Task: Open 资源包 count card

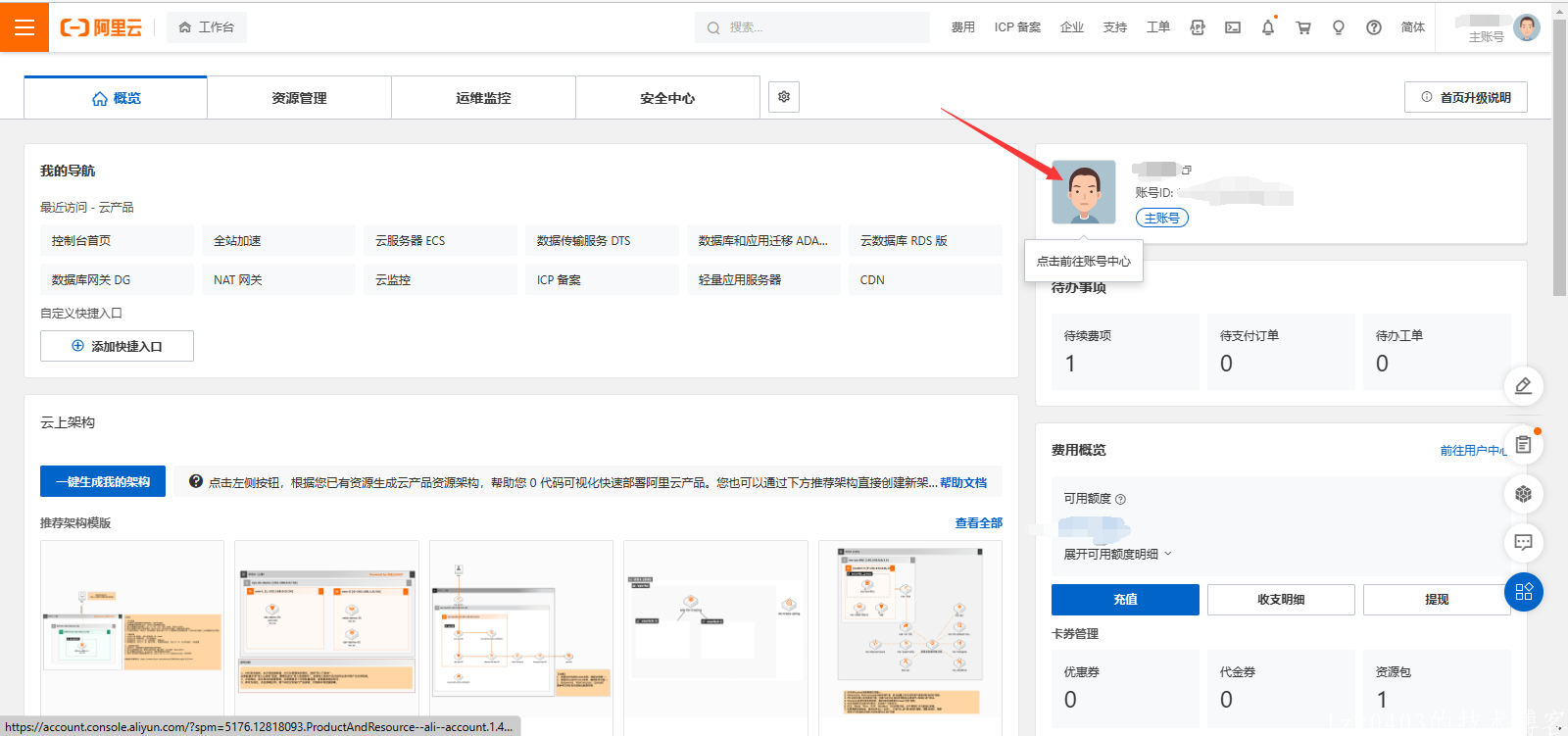Action: pos(1437,688)
